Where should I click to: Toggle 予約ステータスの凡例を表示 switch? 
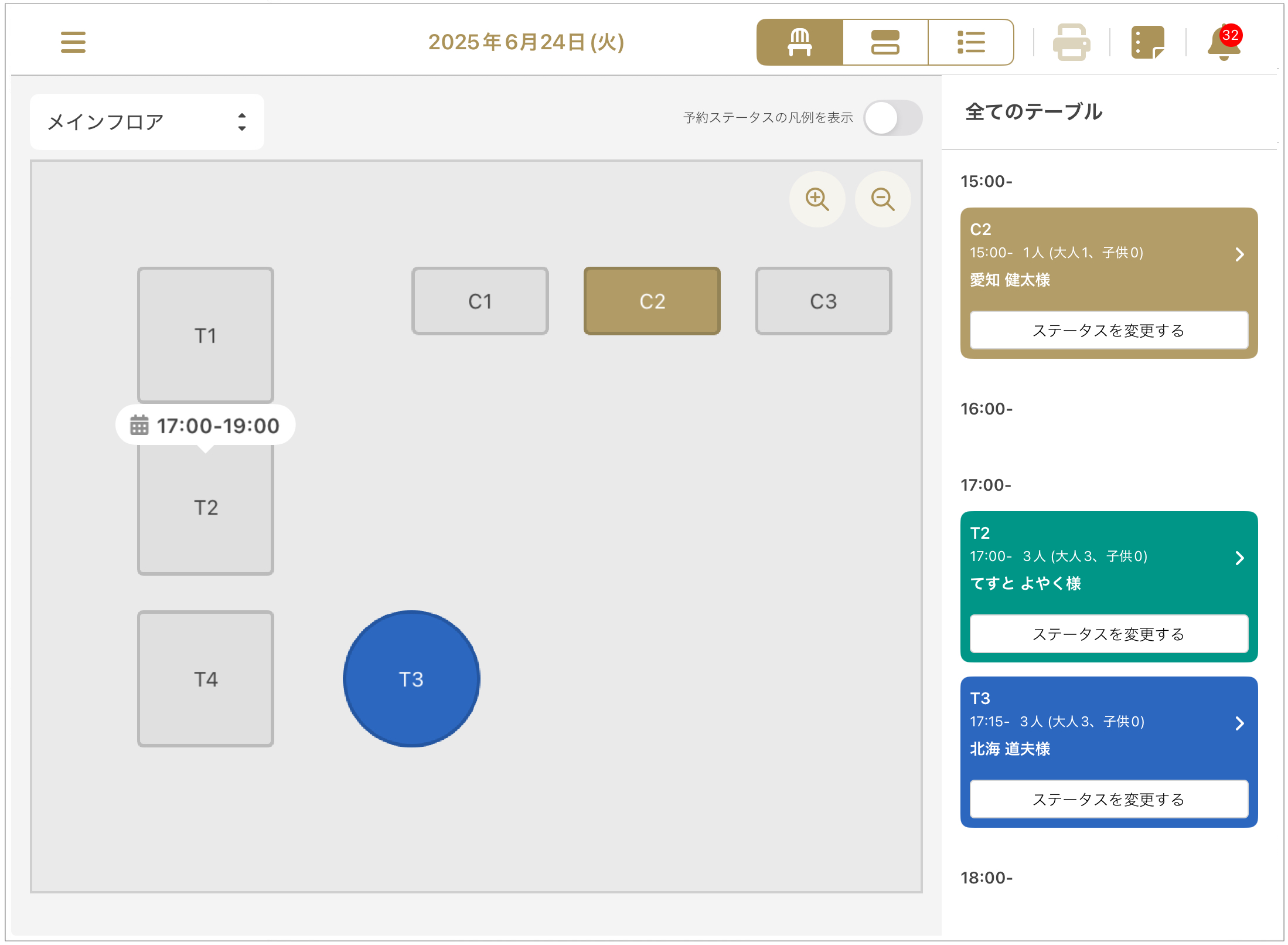point(892,118)
